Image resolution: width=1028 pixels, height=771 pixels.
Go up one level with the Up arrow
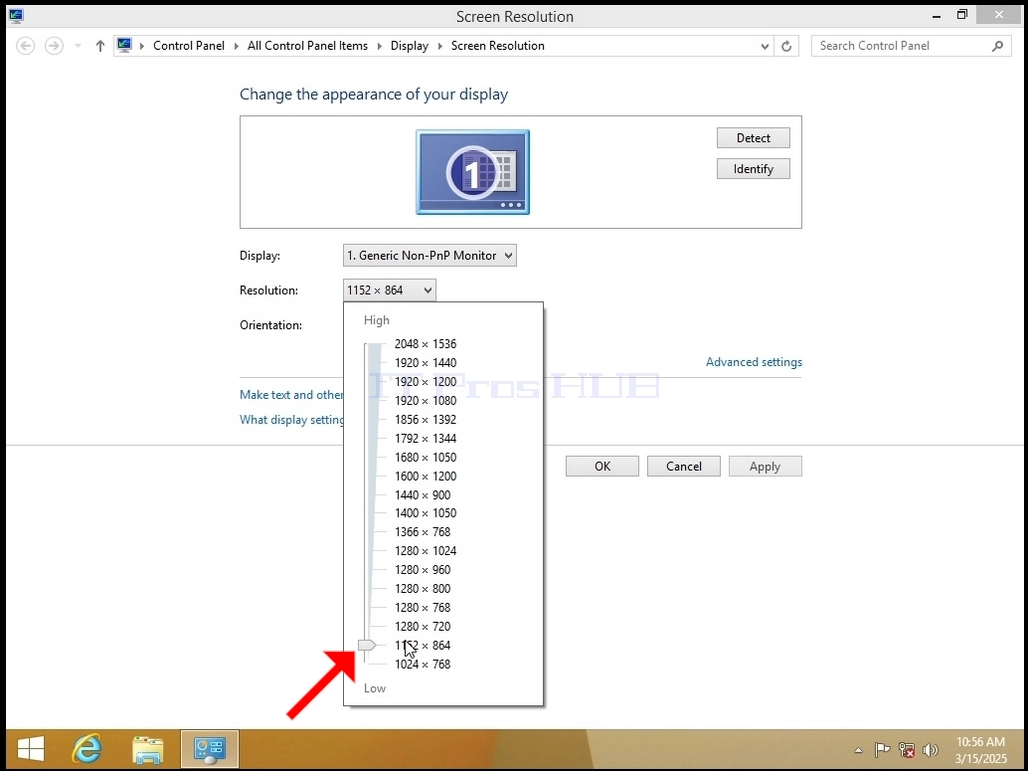[x=100, y=46]
